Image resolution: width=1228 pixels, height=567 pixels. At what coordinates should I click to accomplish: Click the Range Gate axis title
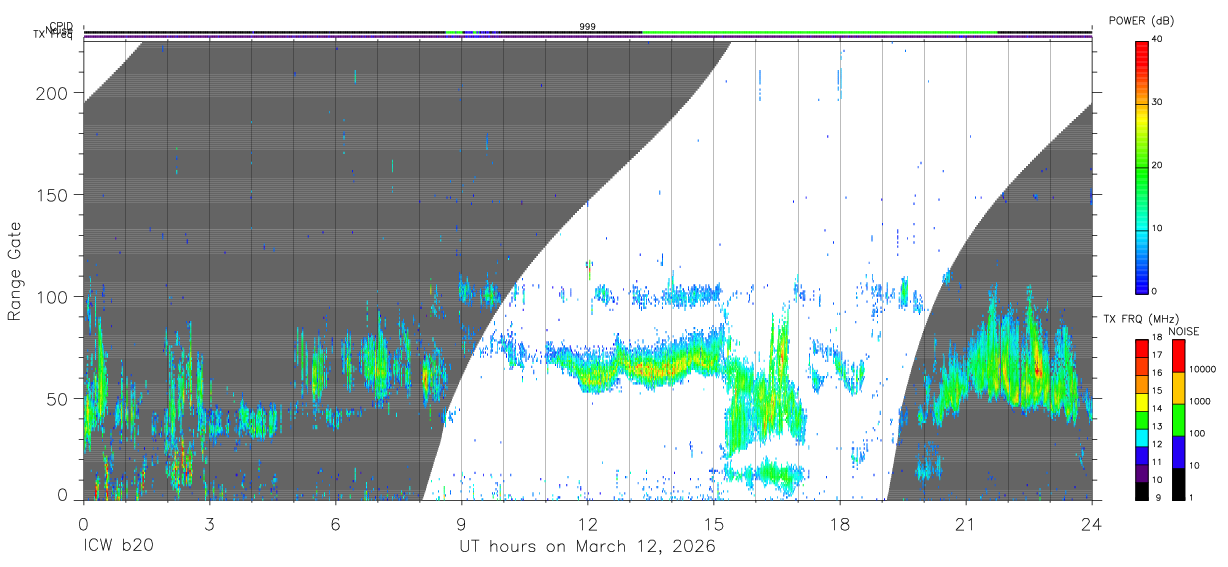15,270
